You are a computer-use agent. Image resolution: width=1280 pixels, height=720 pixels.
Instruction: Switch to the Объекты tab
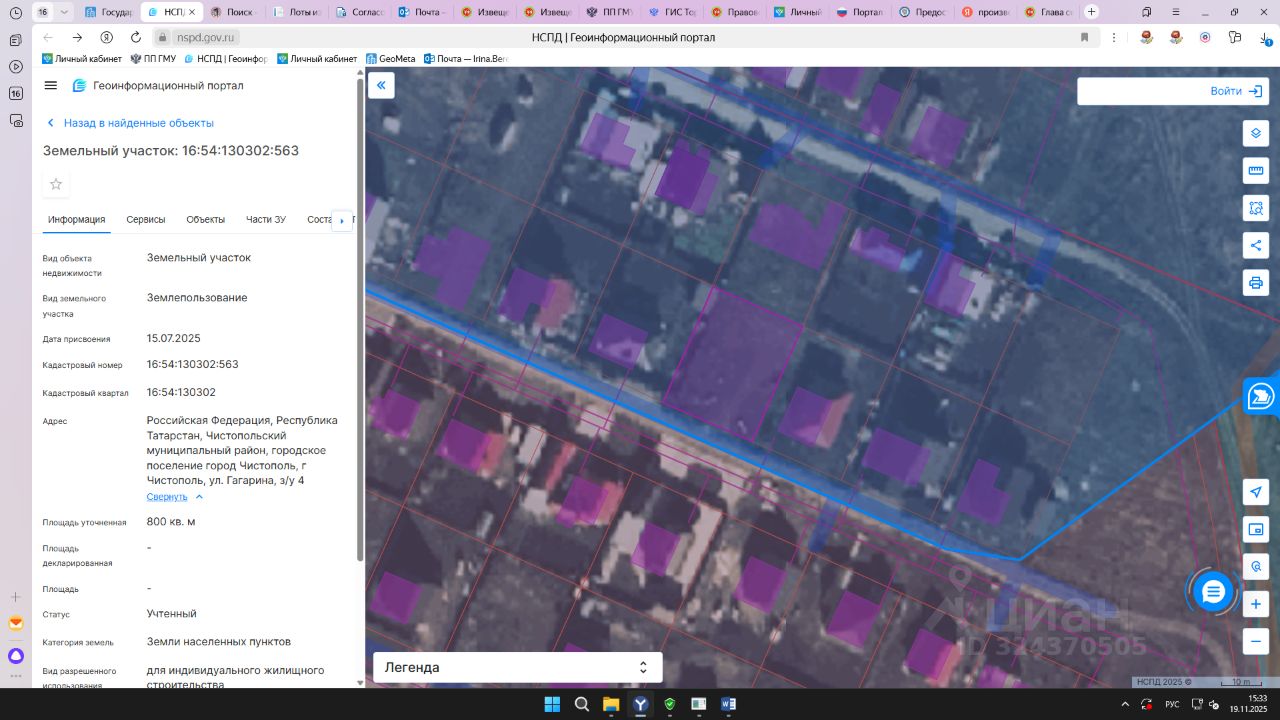pyautogui.click(x=206, y=220)
